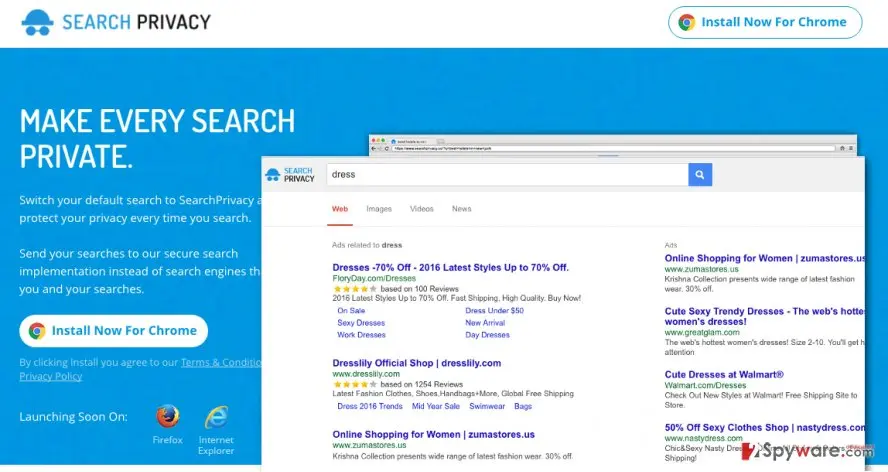Image resolution: width=888 pixels, height=472 pixels.
Task: Open the 'Dress 2016 Trends' sitelink
Action: tap(370, 406)
